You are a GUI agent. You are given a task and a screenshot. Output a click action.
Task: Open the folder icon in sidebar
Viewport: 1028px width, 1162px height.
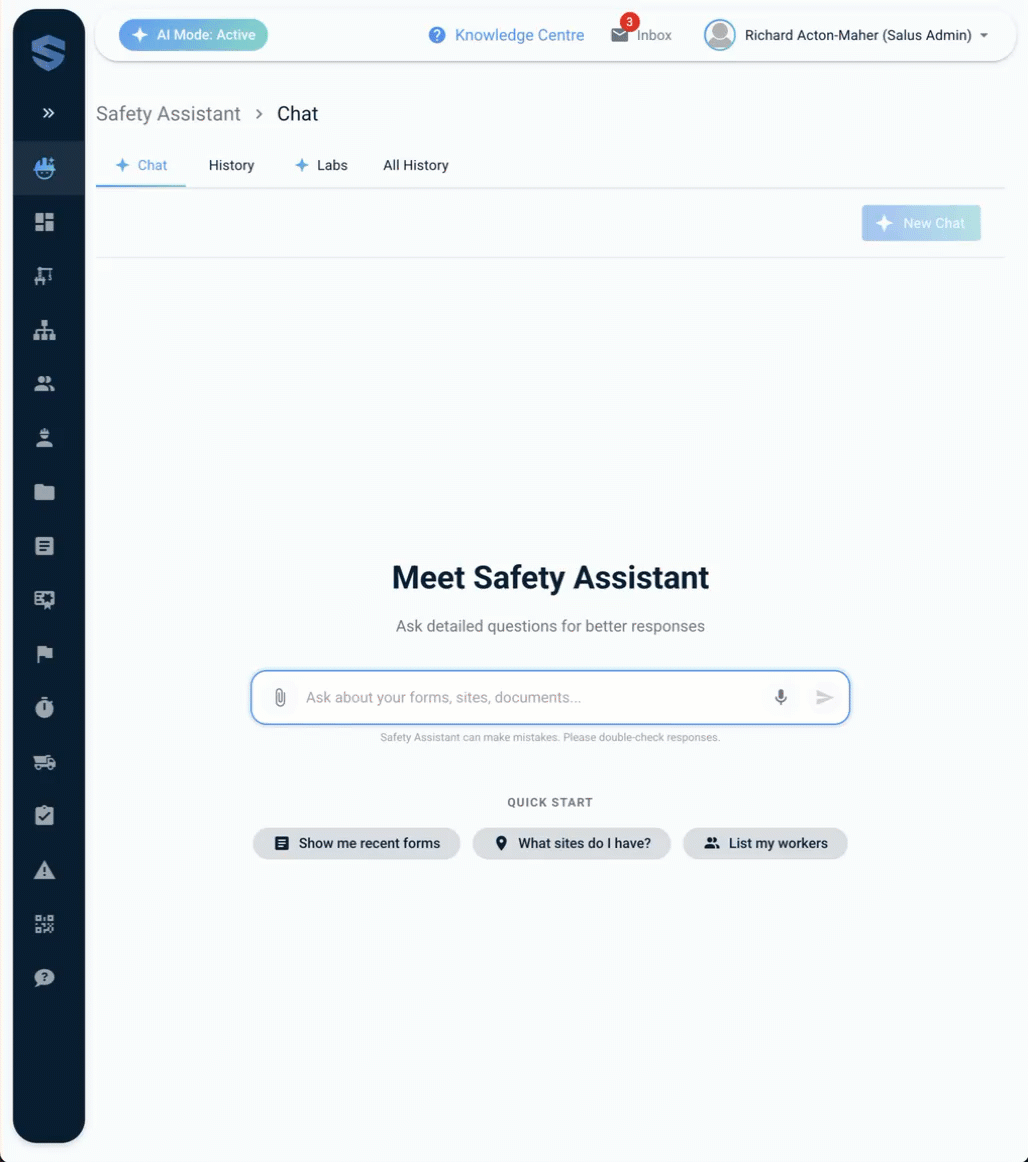pos(44,492)
